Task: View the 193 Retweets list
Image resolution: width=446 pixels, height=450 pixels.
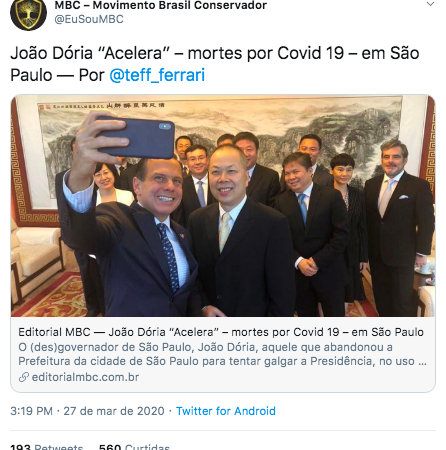Action: [47, 447]
